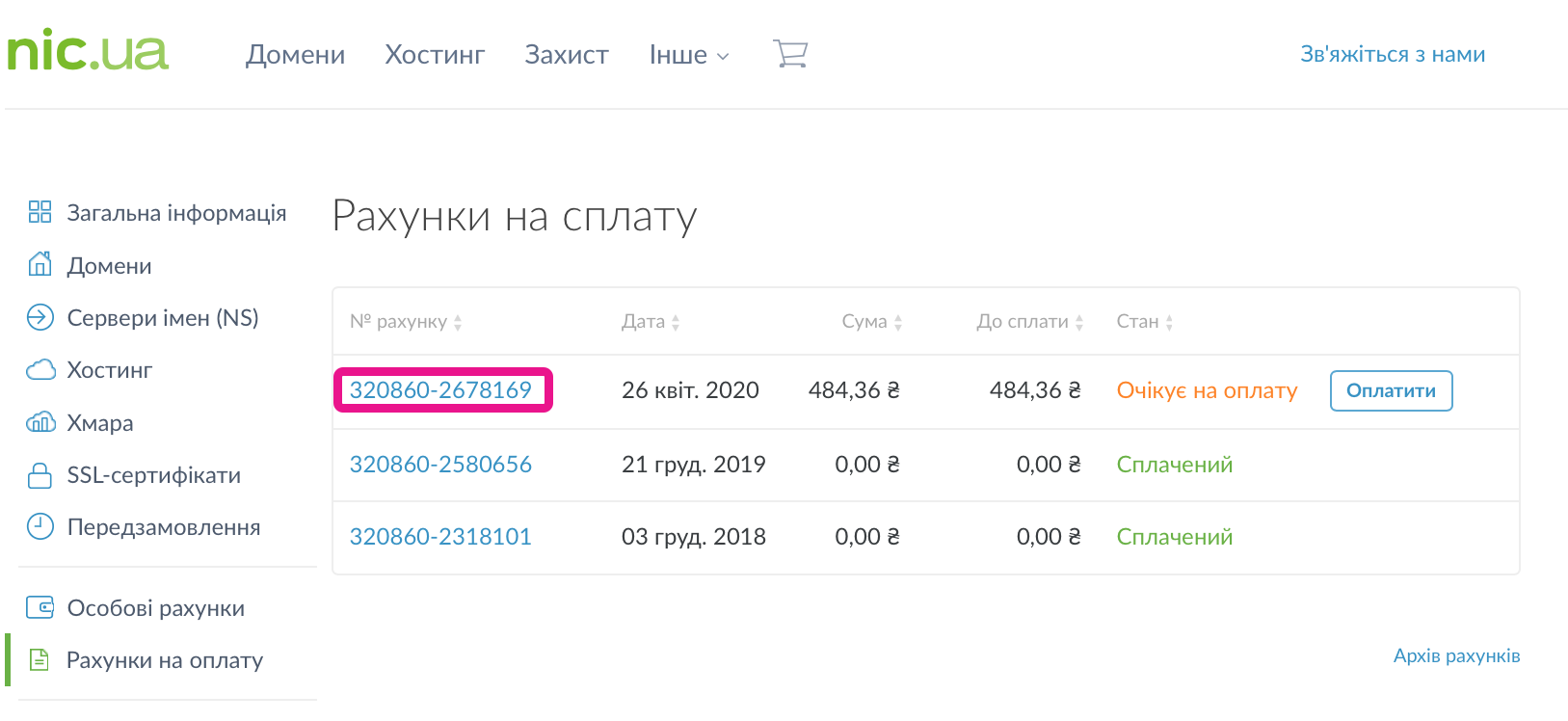Viewport: 1568px width, 721px height.
Task: Click the Хмара cloud icon
Action: 40,422
